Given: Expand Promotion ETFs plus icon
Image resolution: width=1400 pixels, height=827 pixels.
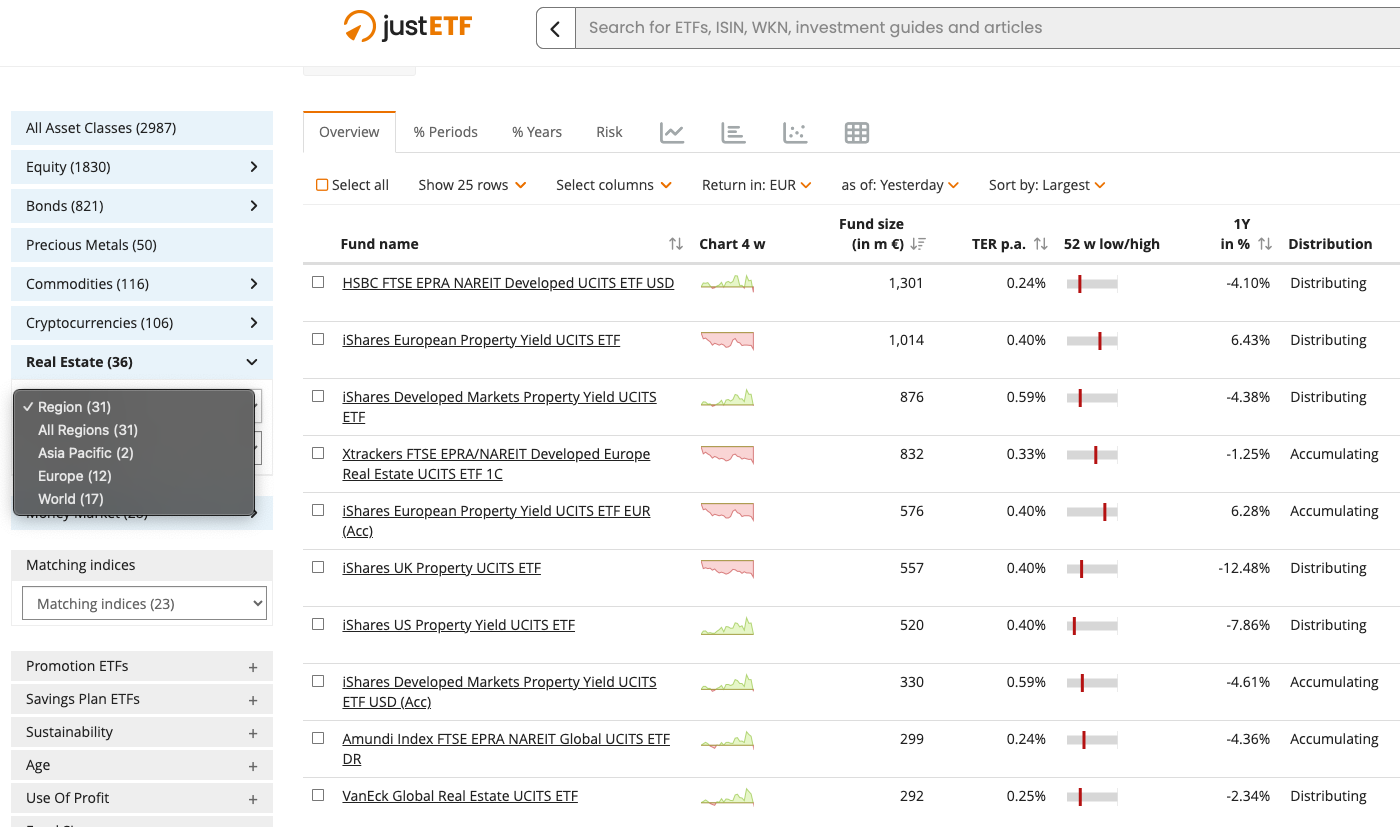Looking at the screenshot, I should click(x=253, y=667).
